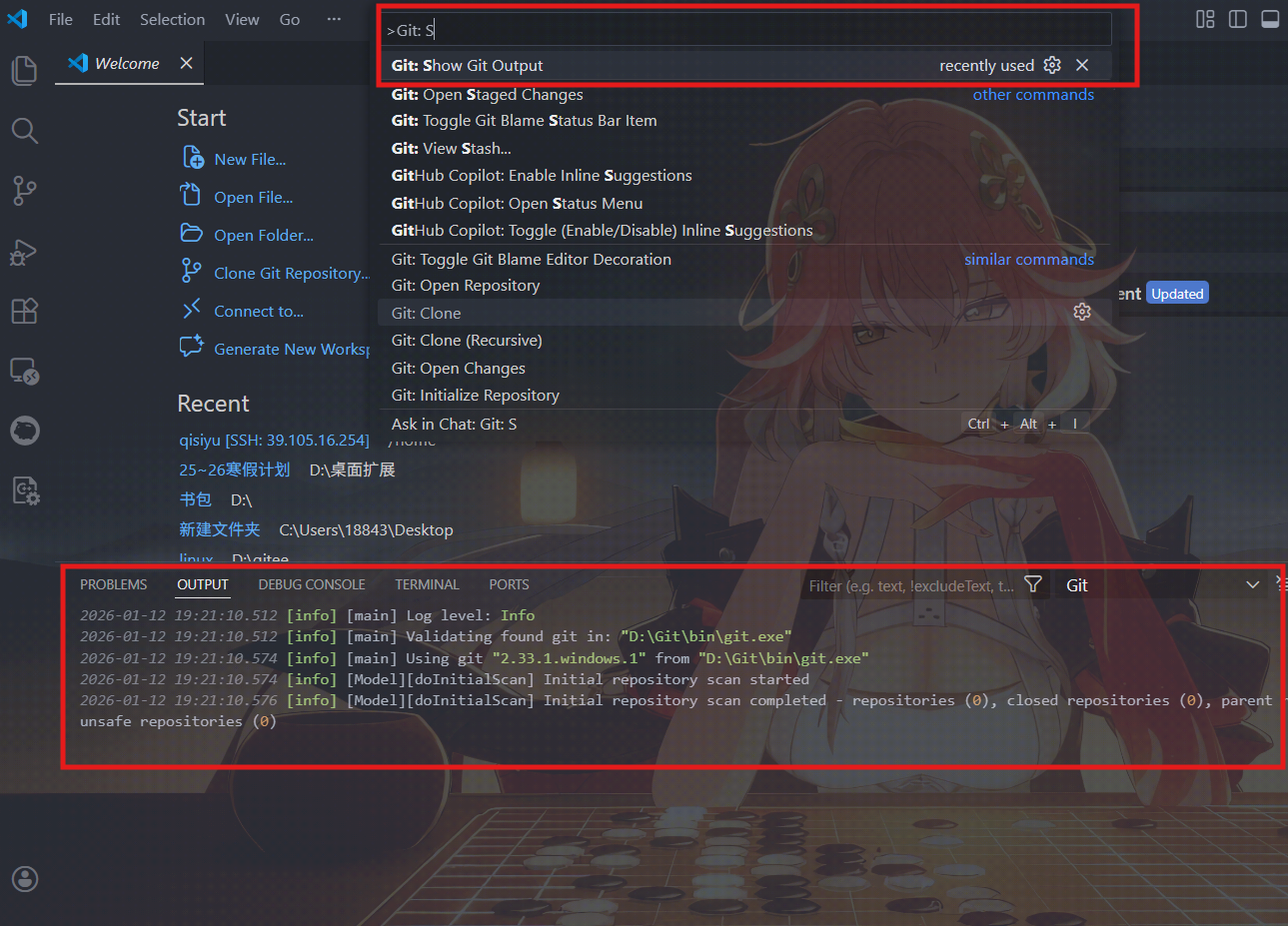This screenshot has width=1288, height=926.
Task: Click the output filter funnel icon
Action: click(1033, 584)
